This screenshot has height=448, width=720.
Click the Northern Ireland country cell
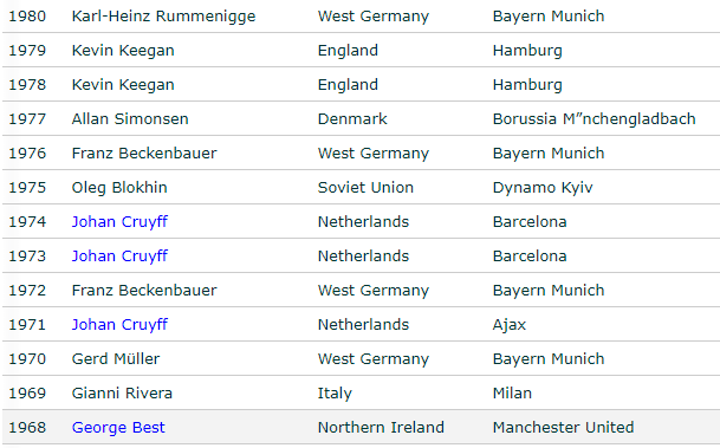[380, 428]
